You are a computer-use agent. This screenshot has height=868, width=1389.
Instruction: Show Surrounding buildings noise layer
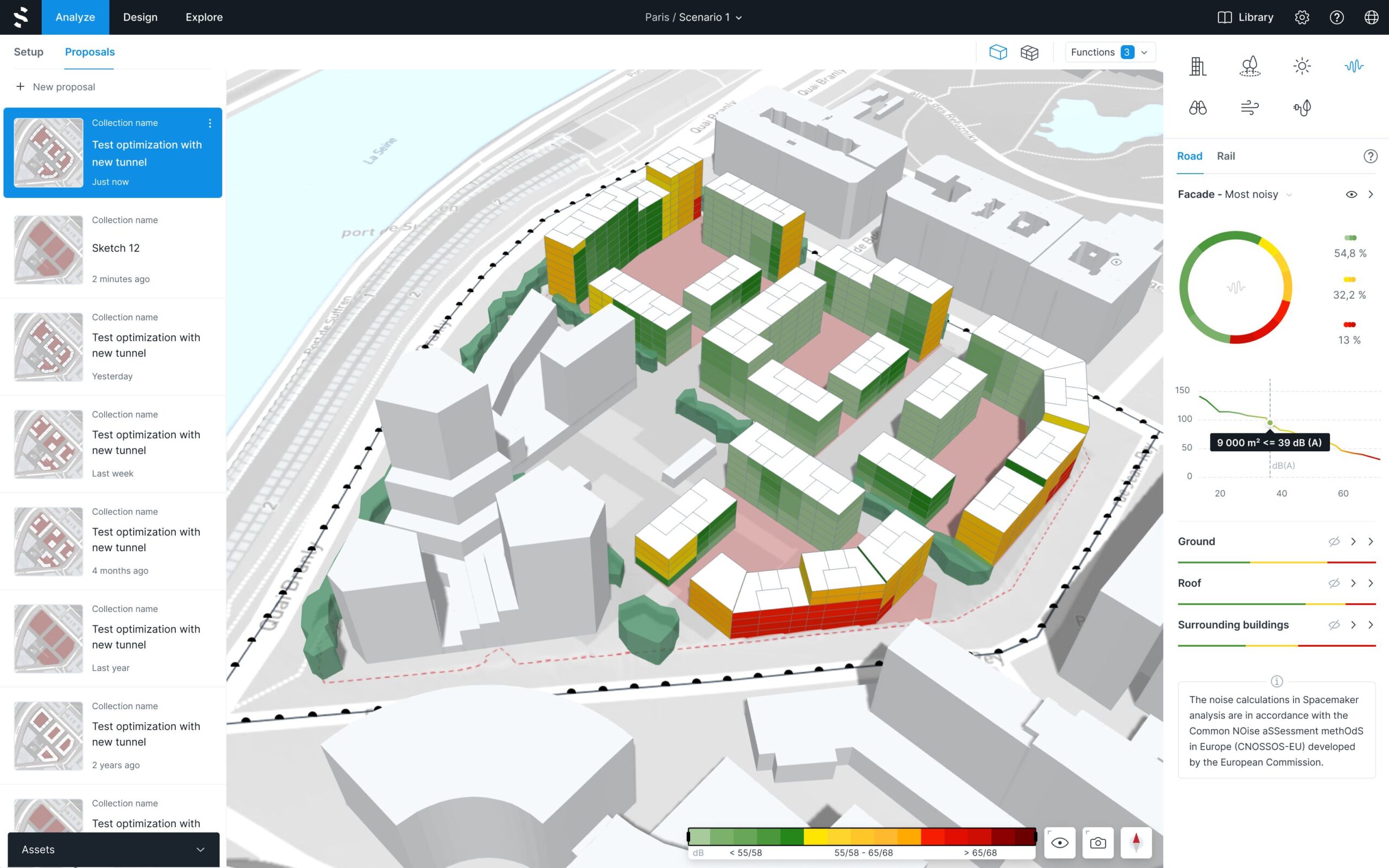pos(1334,624)
